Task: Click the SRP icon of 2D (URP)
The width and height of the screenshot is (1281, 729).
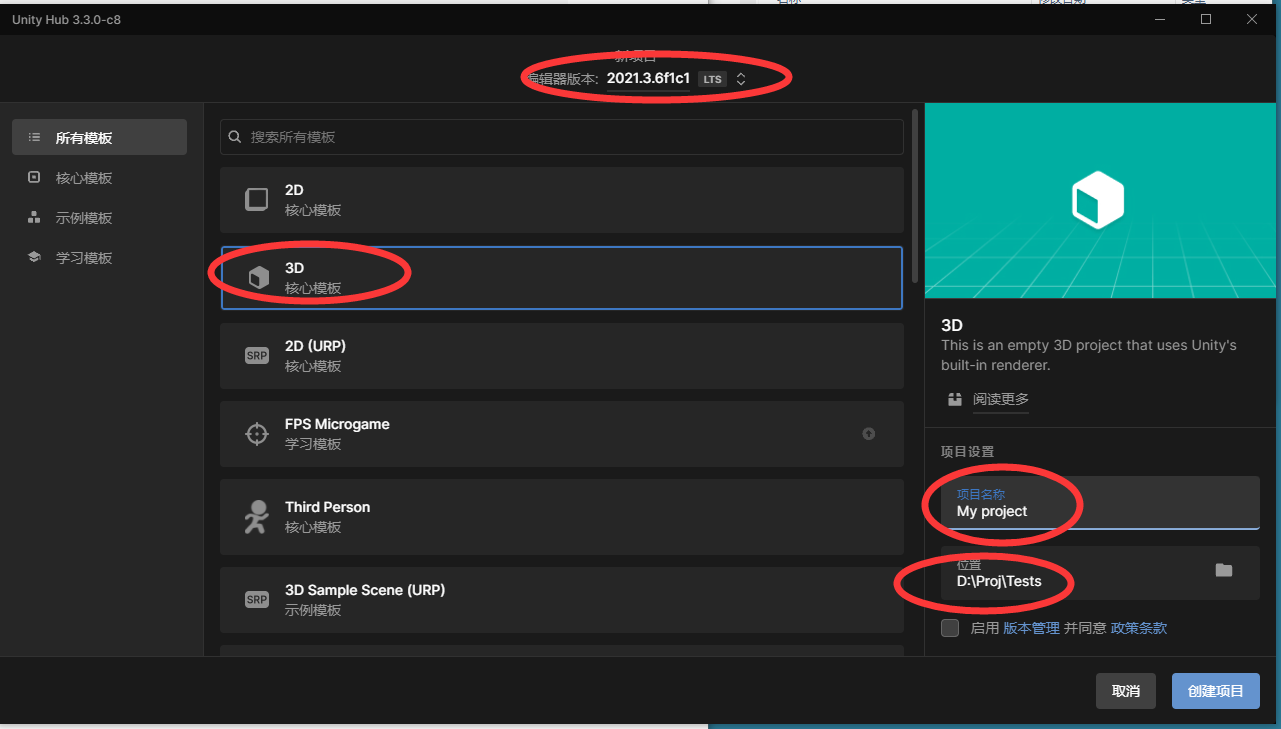Action: (257, 355)
